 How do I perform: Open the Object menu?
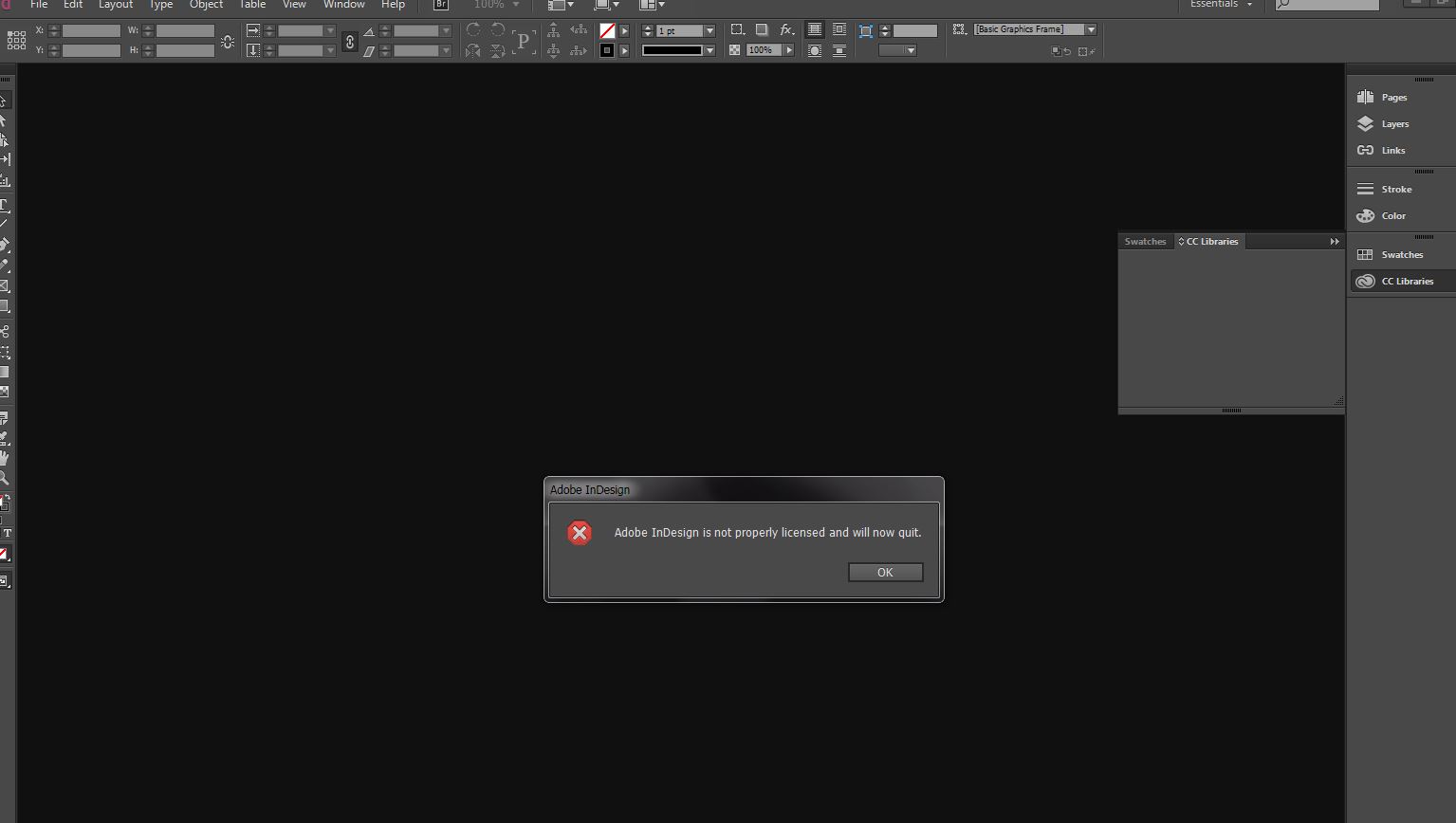click(x=206, y=5)
